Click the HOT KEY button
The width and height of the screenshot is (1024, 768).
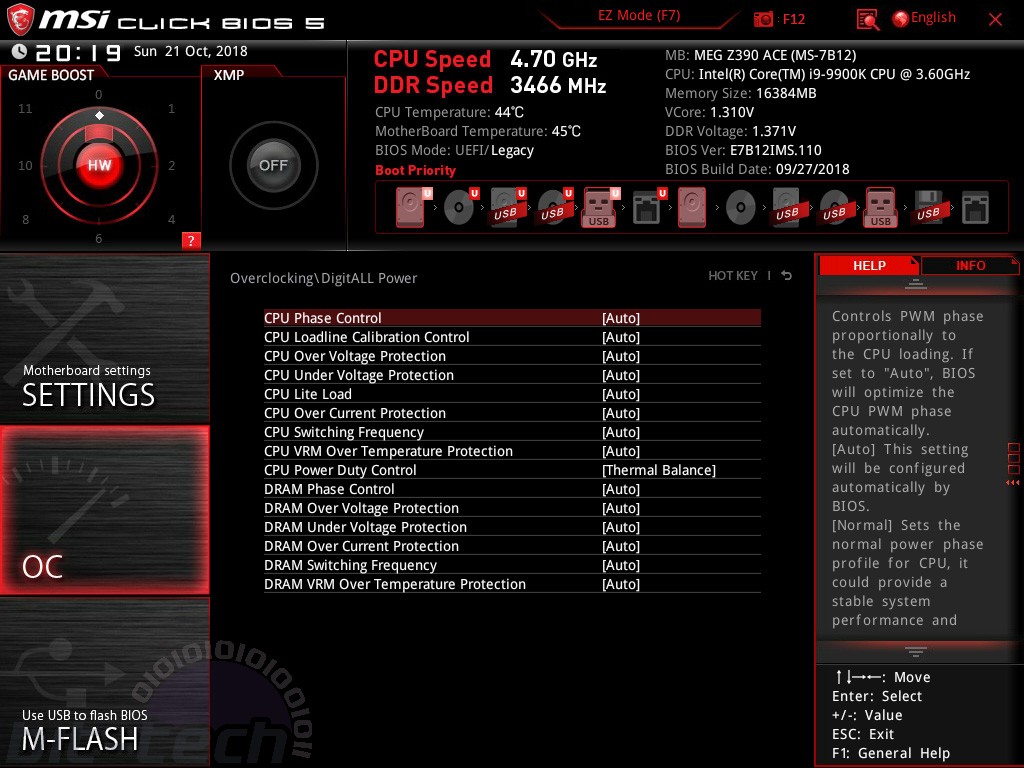point(733,276)
